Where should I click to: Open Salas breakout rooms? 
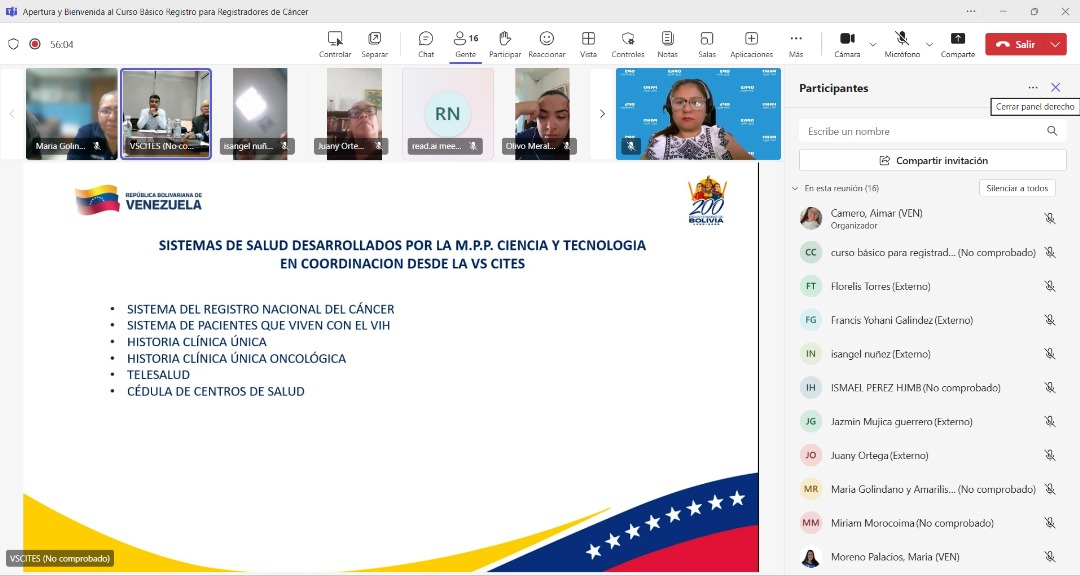point(707,43)
